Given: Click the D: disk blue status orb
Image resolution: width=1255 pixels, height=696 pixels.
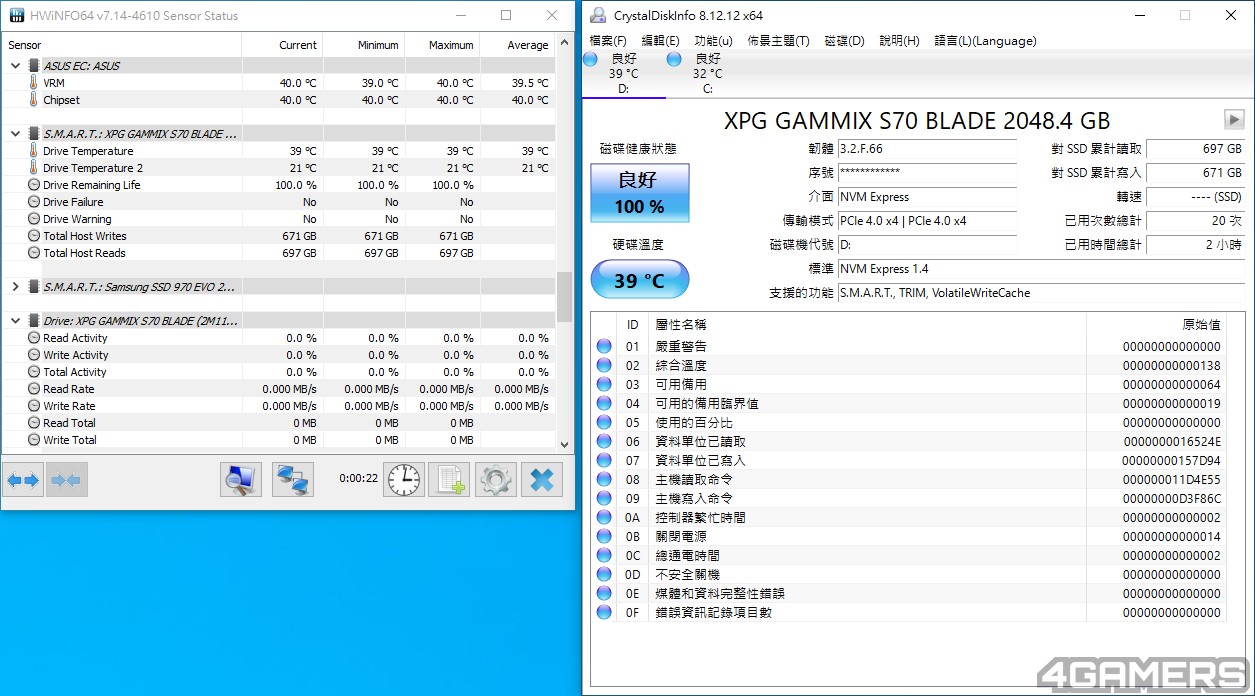Looking at the screenshot, I should tap(591, 59).
